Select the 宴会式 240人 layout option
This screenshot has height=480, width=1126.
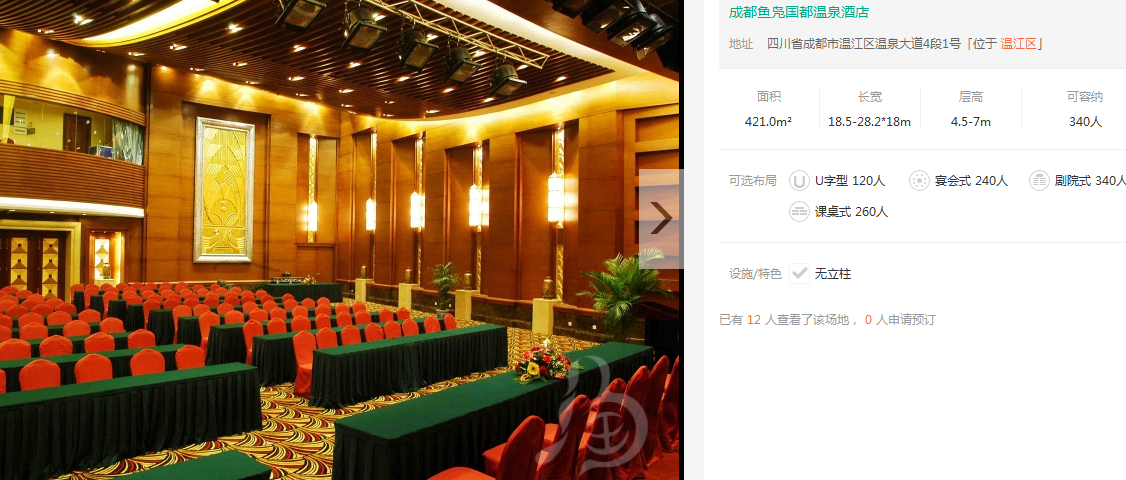(x=971, y=180)
